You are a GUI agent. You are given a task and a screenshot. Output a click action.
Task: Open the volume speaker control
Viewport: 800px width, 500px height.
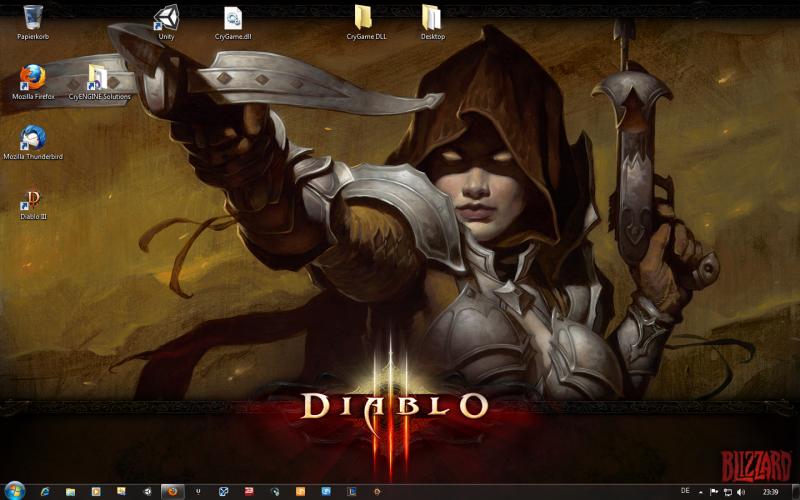point(740,492)
